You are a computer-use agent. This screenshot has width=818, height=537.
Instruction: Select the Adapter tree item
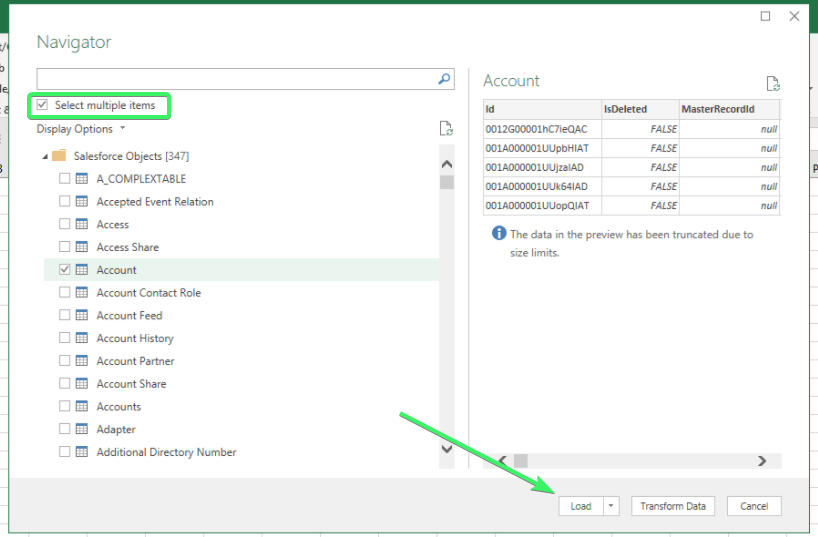(x=116, y=429)
